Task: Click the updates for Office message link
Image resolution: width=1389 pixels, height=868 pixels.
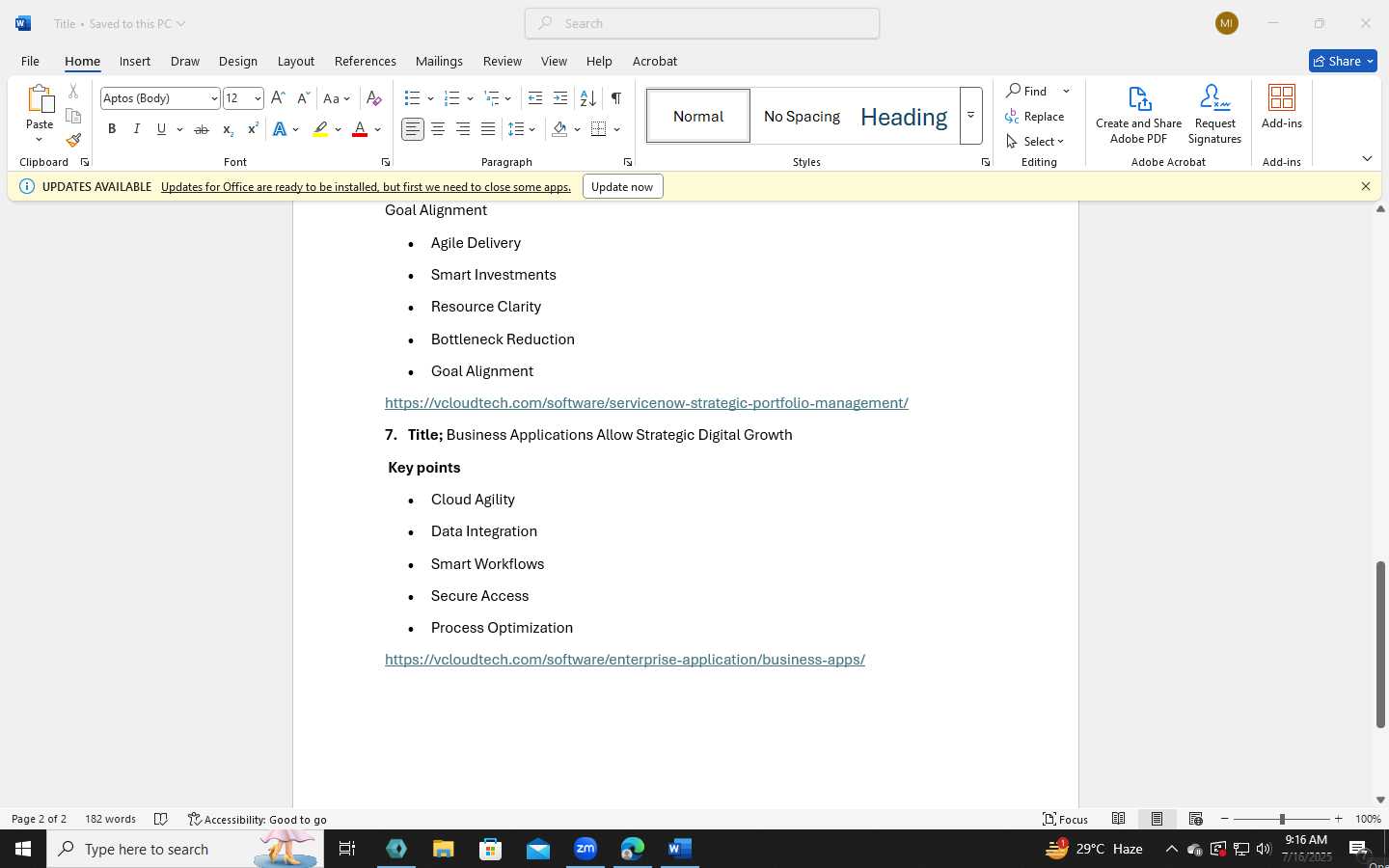Action: [366, 187]
